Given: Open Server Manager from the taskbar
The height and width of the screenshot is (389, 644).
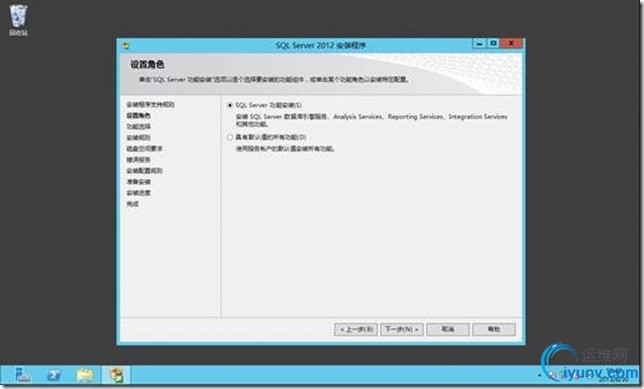Looking at the screenshot, I should click(x=22, y=375).
